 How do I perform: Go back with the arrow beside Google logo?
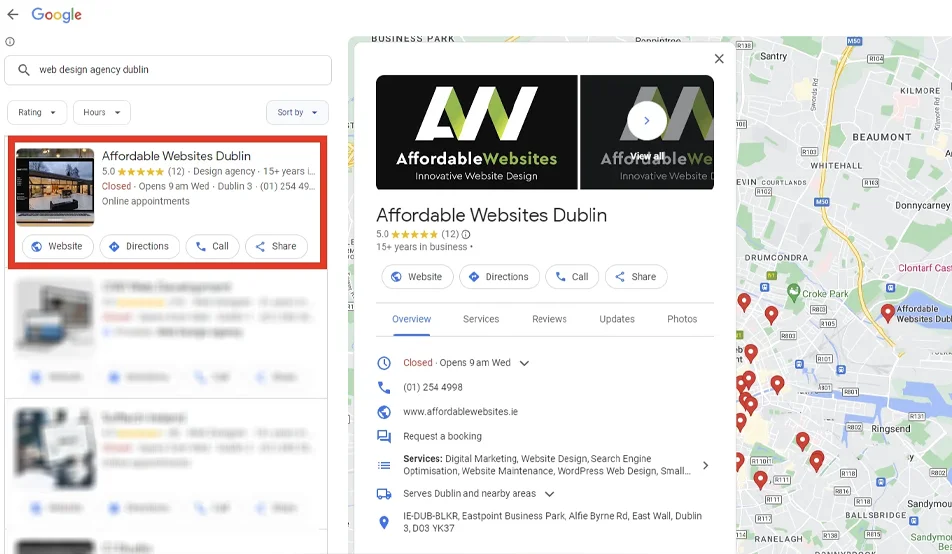click(x=13, y=15)
